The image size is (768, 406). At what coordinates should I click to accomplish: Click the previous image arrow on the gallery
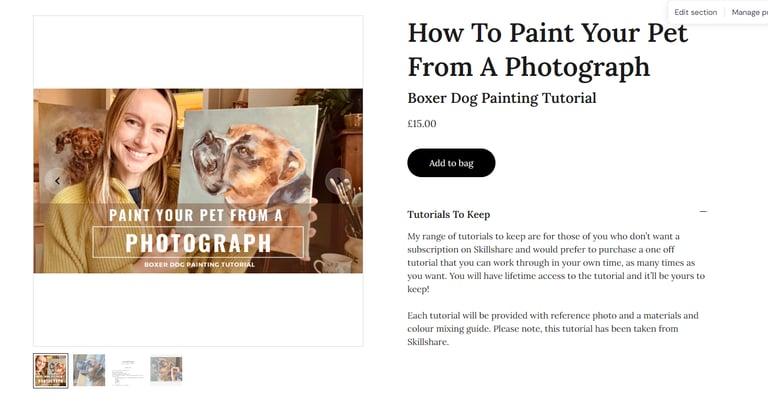(57, 181)
